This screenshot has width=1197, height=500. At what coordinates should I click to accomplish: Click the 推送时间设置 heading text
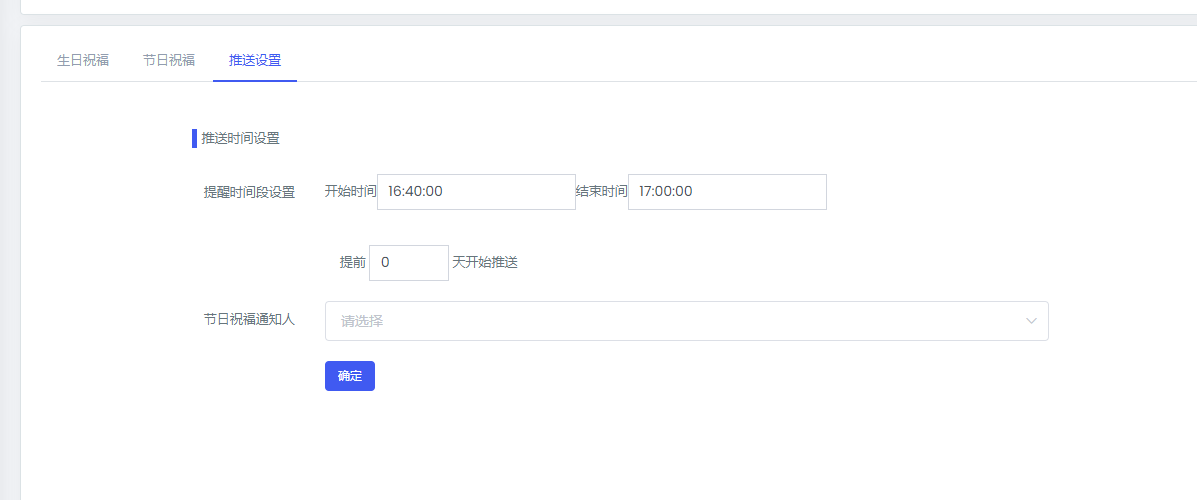[240, 139]
